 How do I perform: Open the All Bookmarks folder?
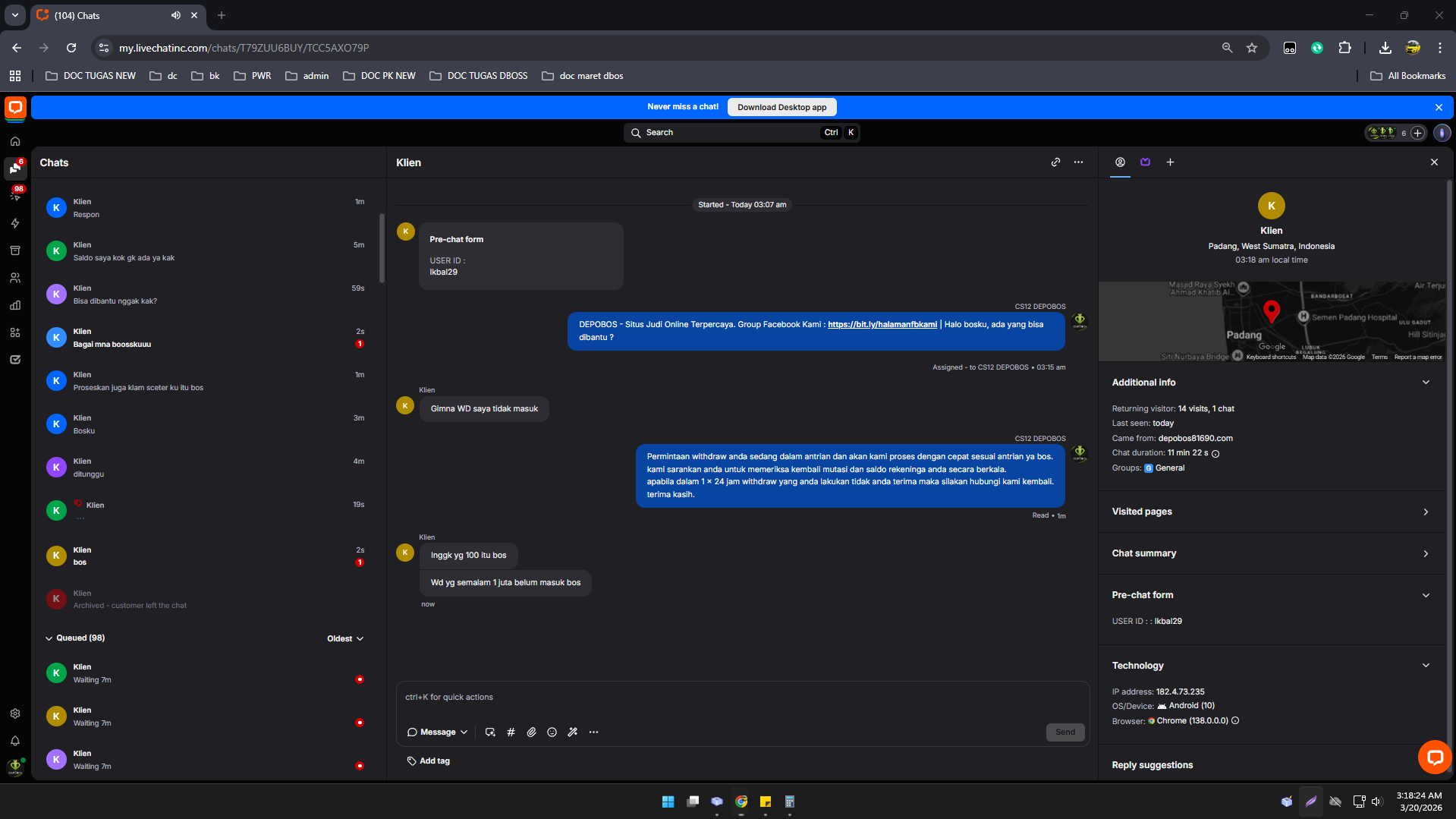point(1408,76)
